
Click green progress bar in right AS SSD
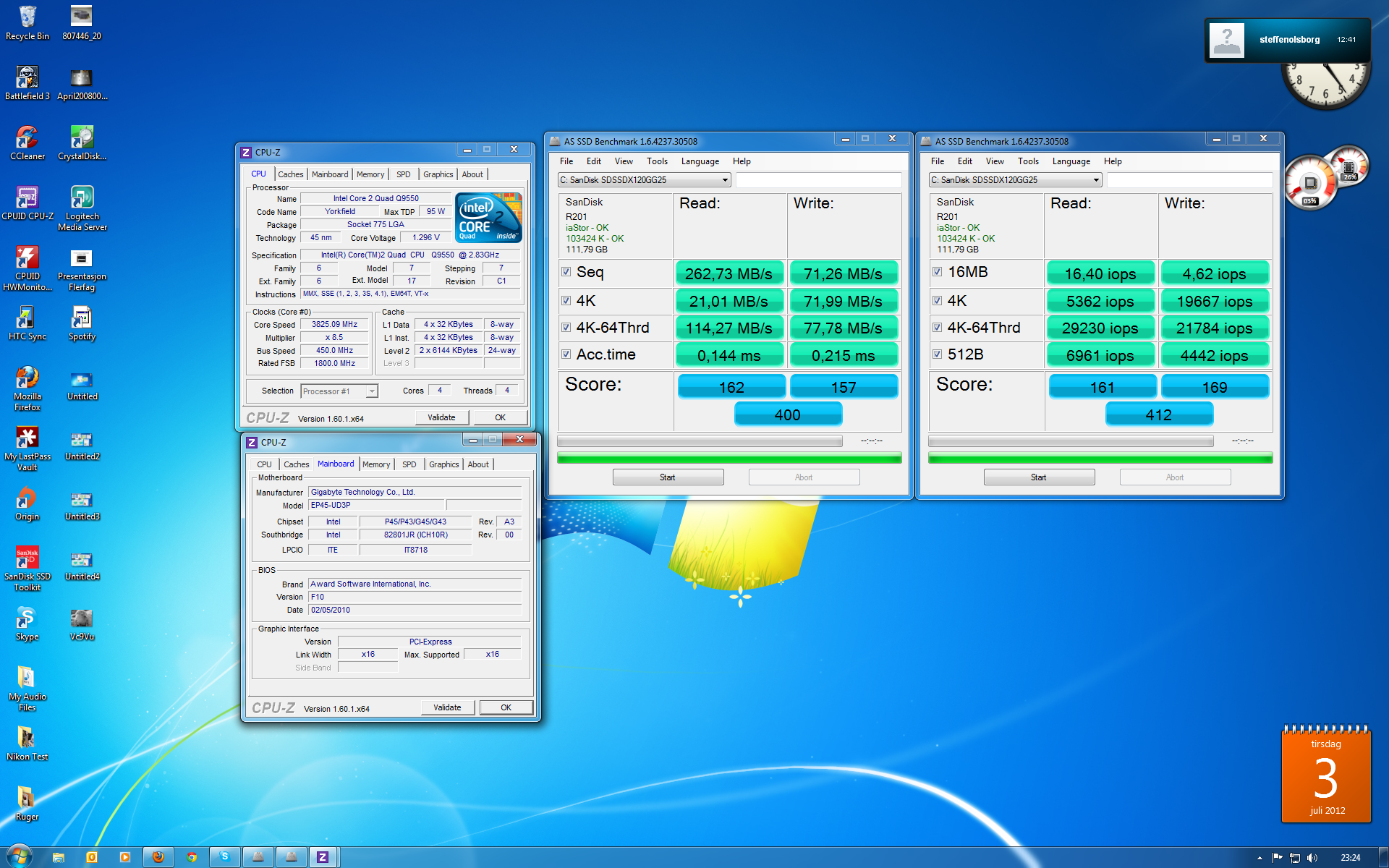1100,458
